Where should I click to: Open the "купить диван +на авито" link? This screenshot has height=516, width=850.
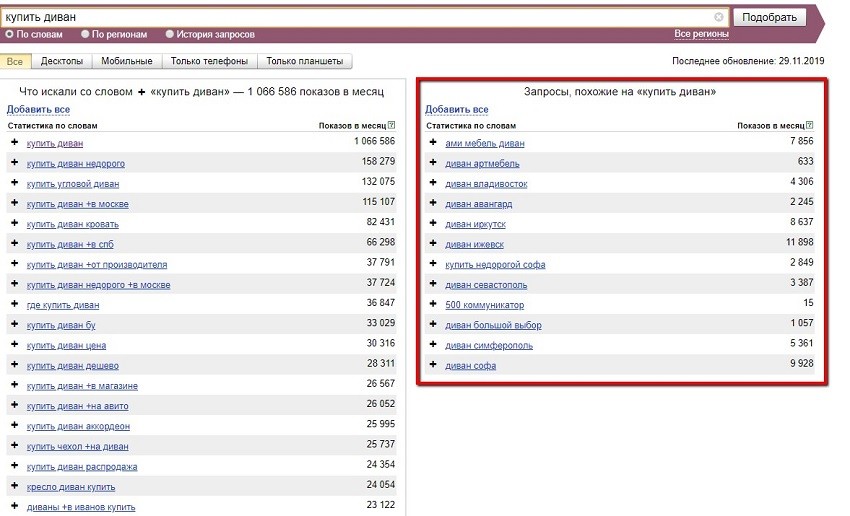78,406
